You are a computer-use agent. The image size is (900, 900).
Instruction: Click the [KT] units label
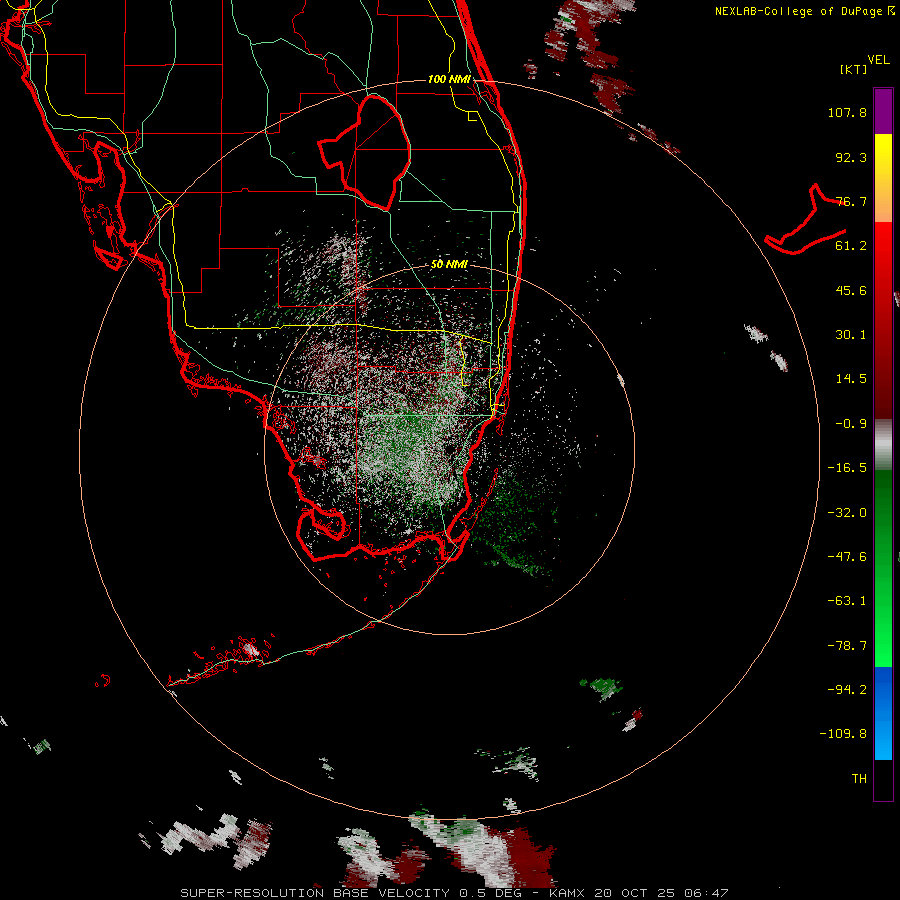(x=854, y=69)
